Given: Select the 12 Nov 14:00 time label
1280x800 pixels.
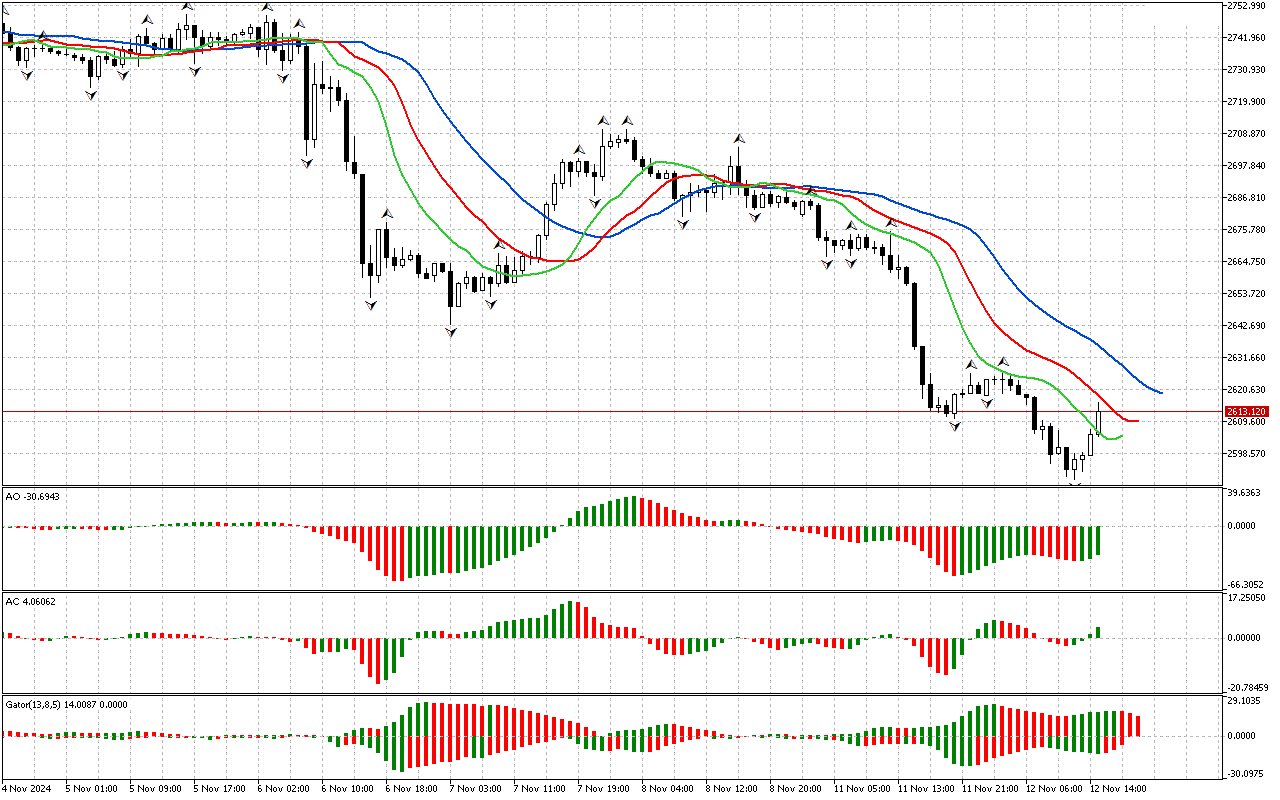Looking at the screenshot, I should pos(1117,788).
